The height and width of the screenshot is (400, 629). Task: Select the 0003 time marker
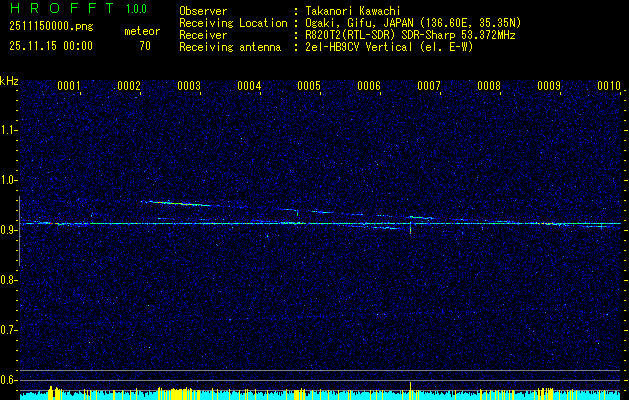189,87
